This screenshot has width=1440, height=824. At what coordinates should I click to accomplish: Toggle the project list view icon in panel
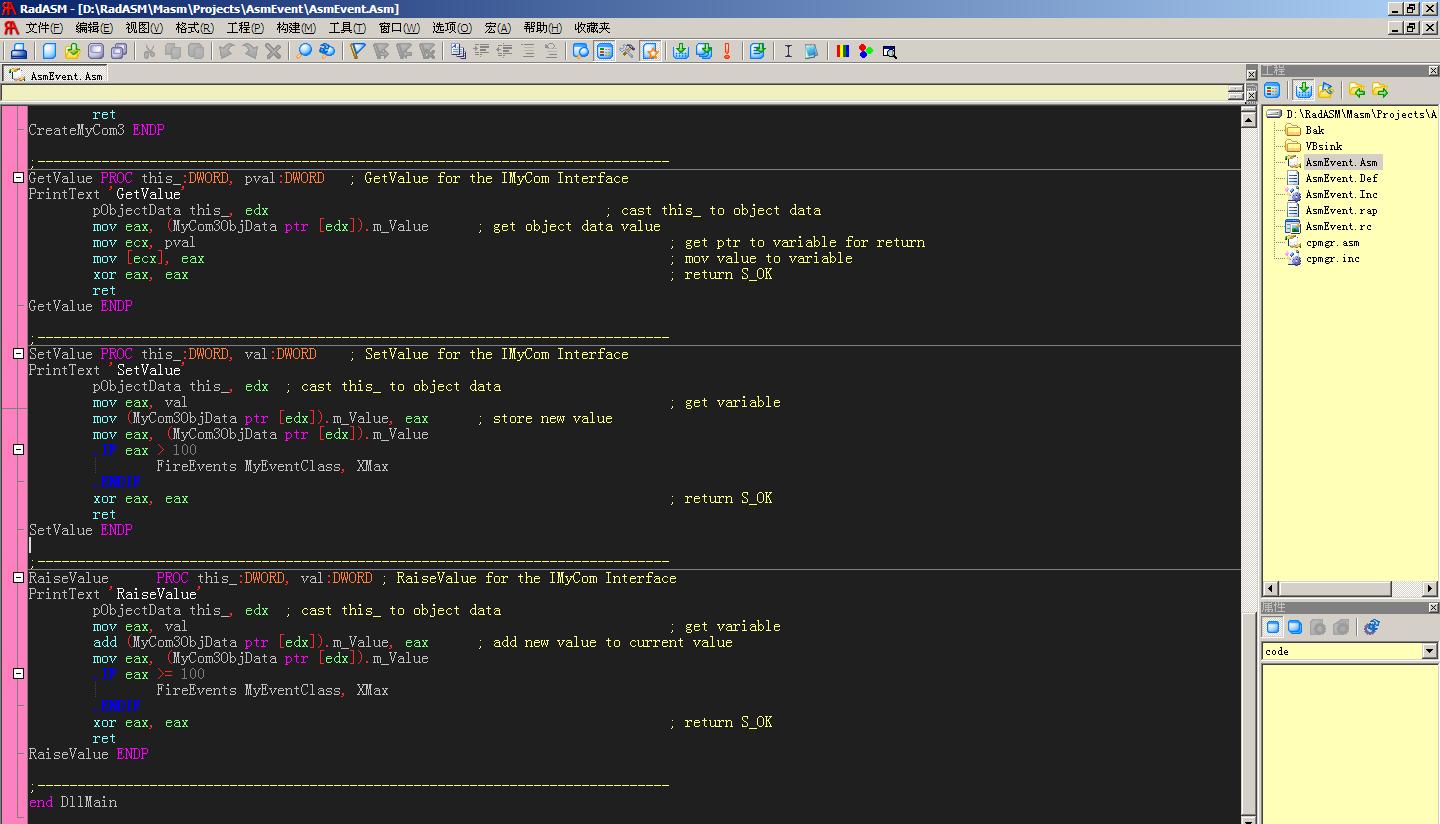[x=1273, y=91]
